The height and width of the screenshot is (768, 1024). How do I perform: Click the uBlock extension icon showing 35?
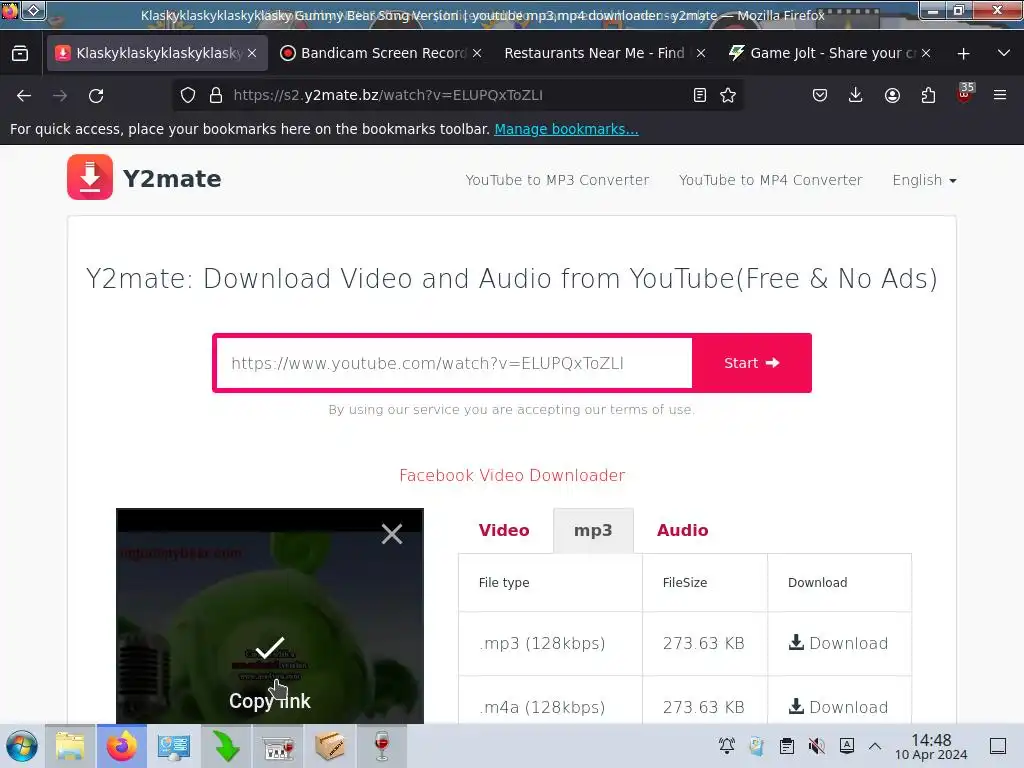click(x=965, y=93)
